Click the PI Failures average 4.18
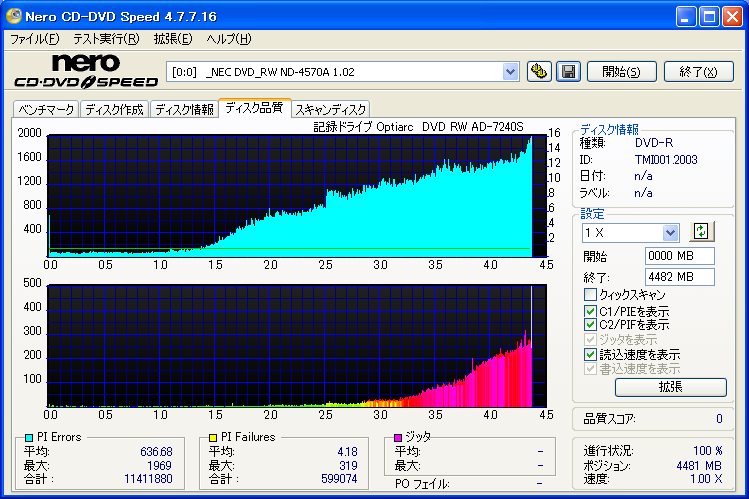This screenshot has width=749, height=499. coord(347,451)
